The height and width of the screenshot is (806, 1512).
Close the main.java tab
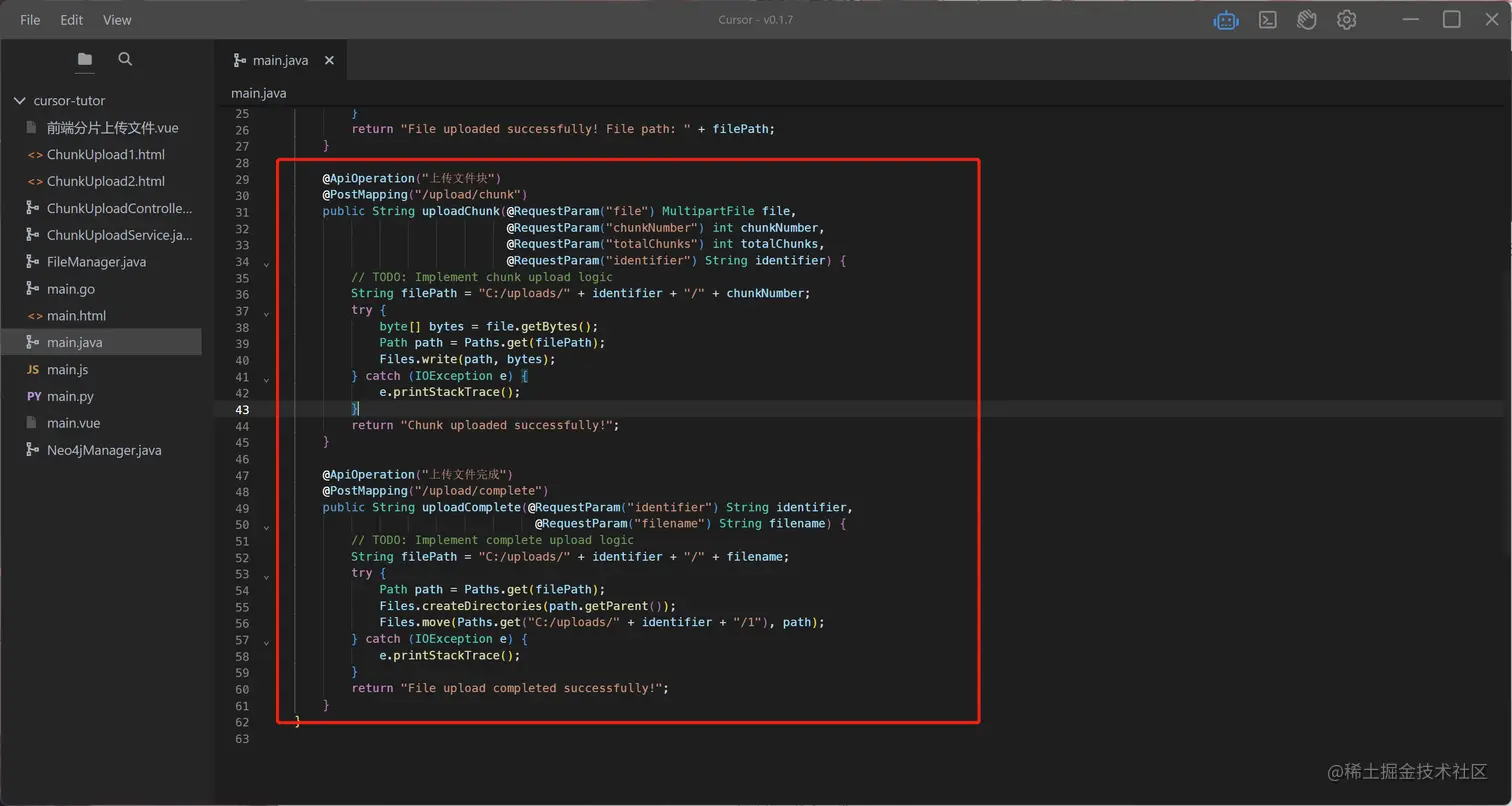coord(329,61)
